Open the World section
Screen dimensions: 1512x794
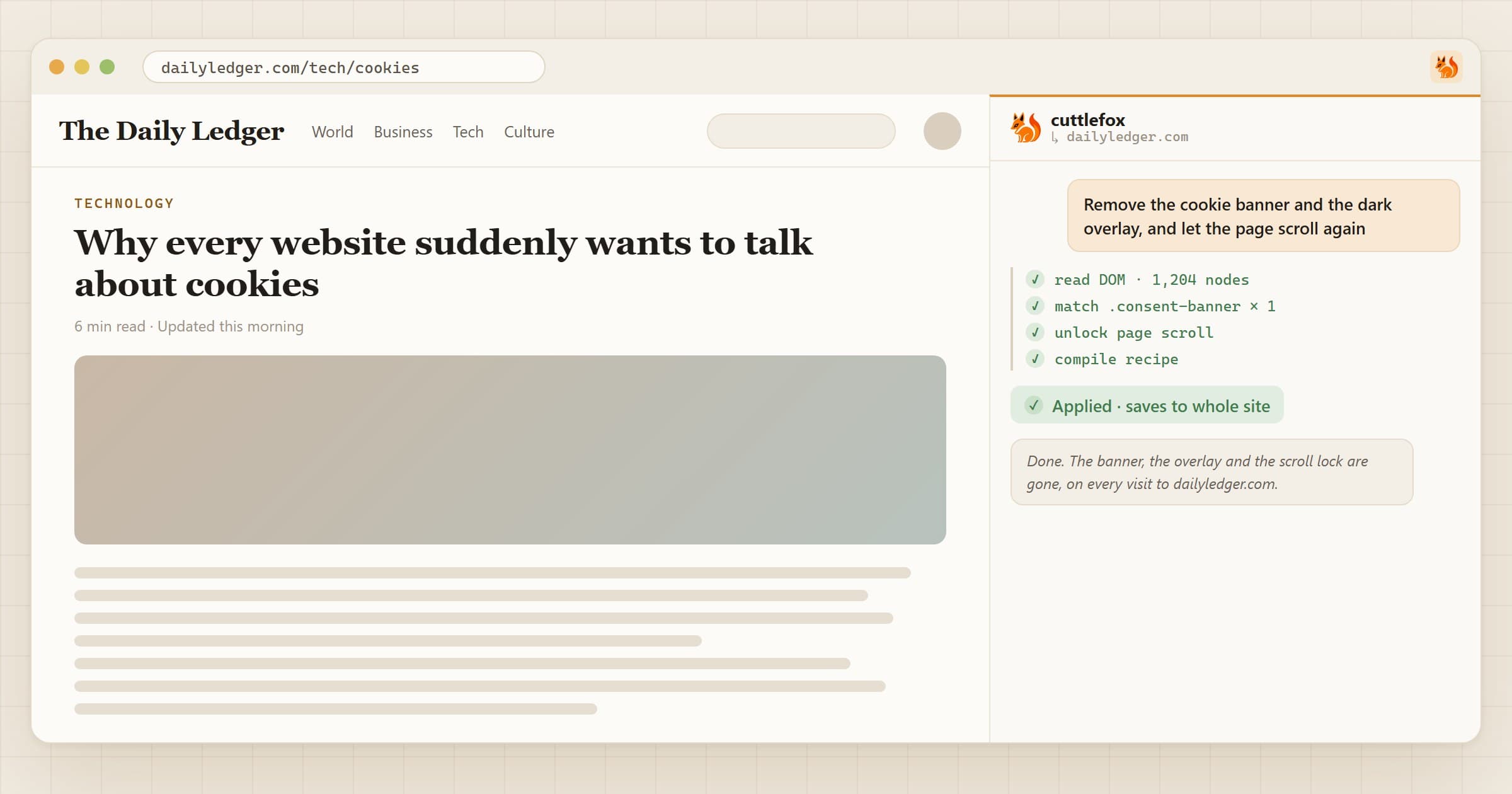pos(332,132)
